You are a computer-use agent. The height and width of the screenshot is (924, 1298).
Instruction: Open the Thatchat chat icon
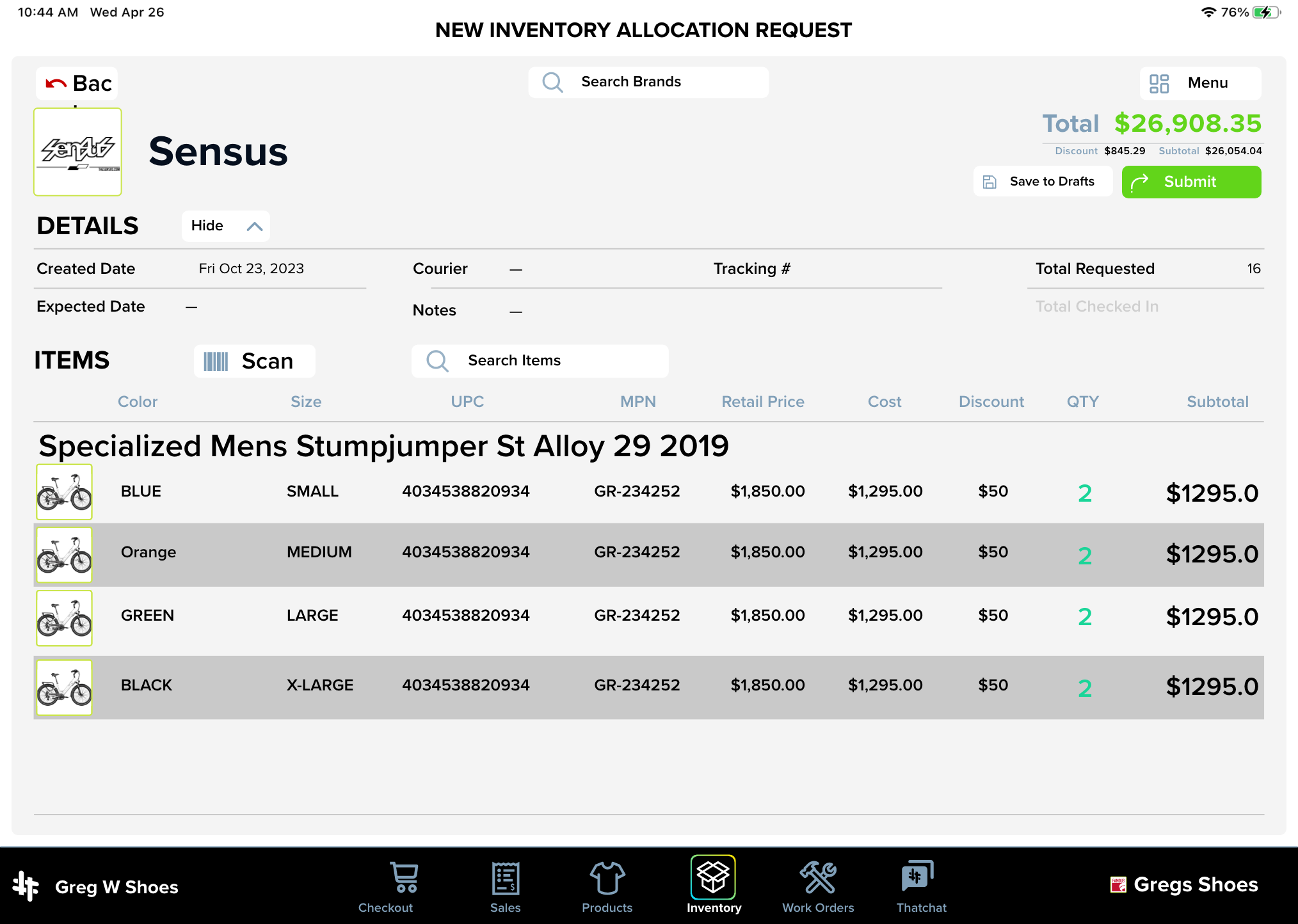[918, 877]
